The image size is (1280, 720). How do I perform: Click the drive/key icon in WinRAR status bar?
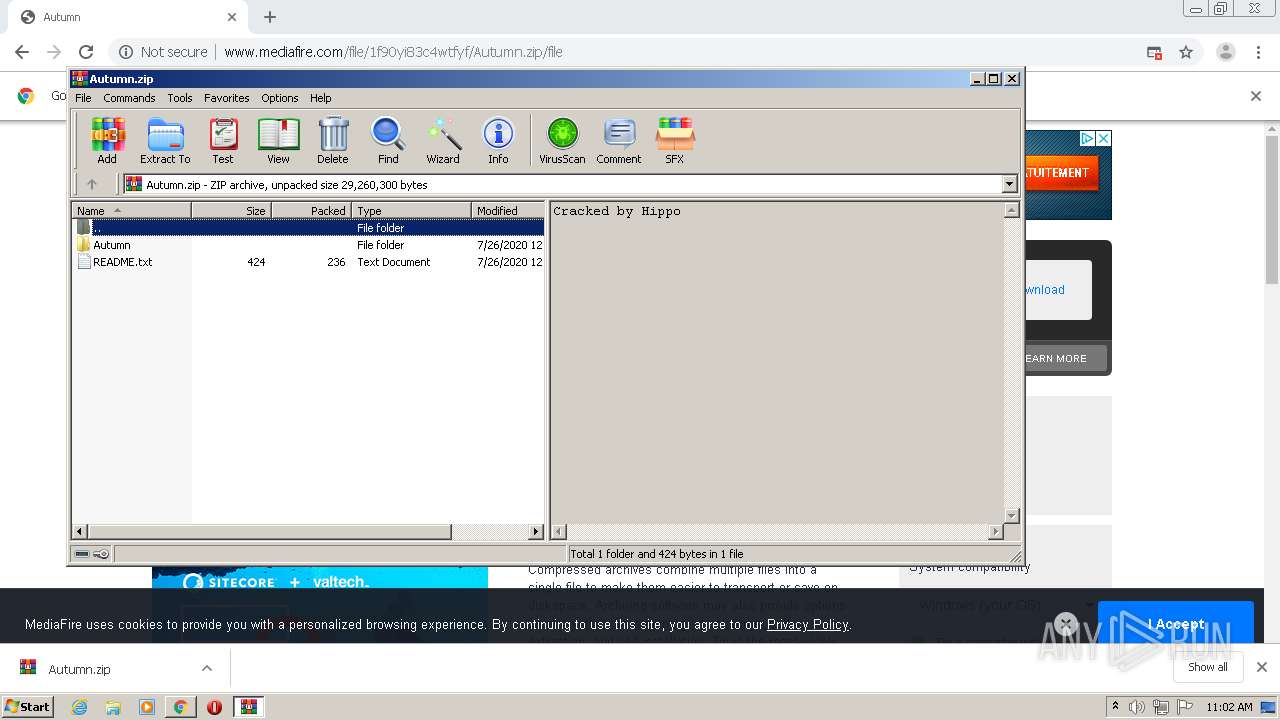pos(92,554)
